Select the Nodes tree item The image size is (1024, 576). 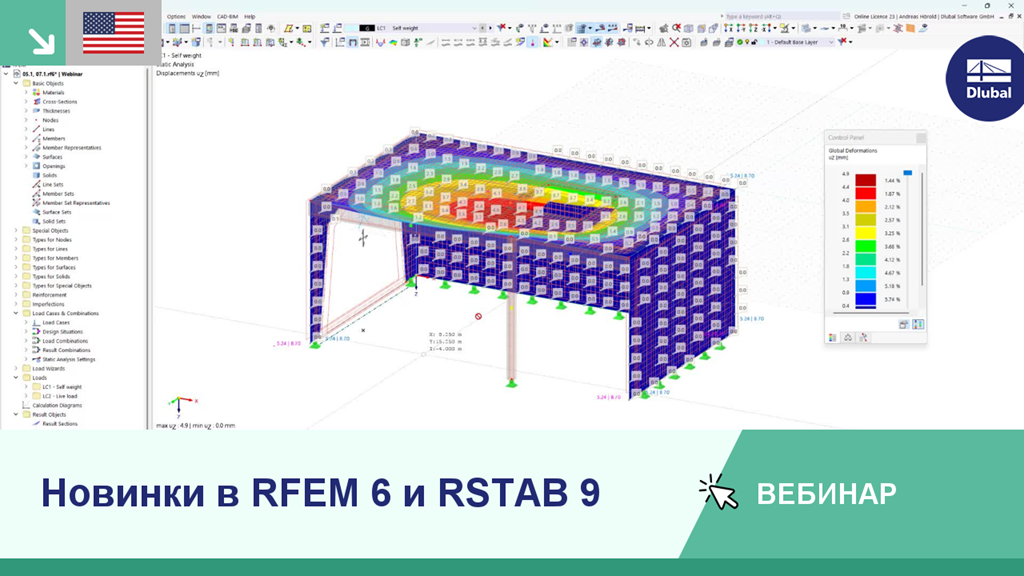(50, 120)
